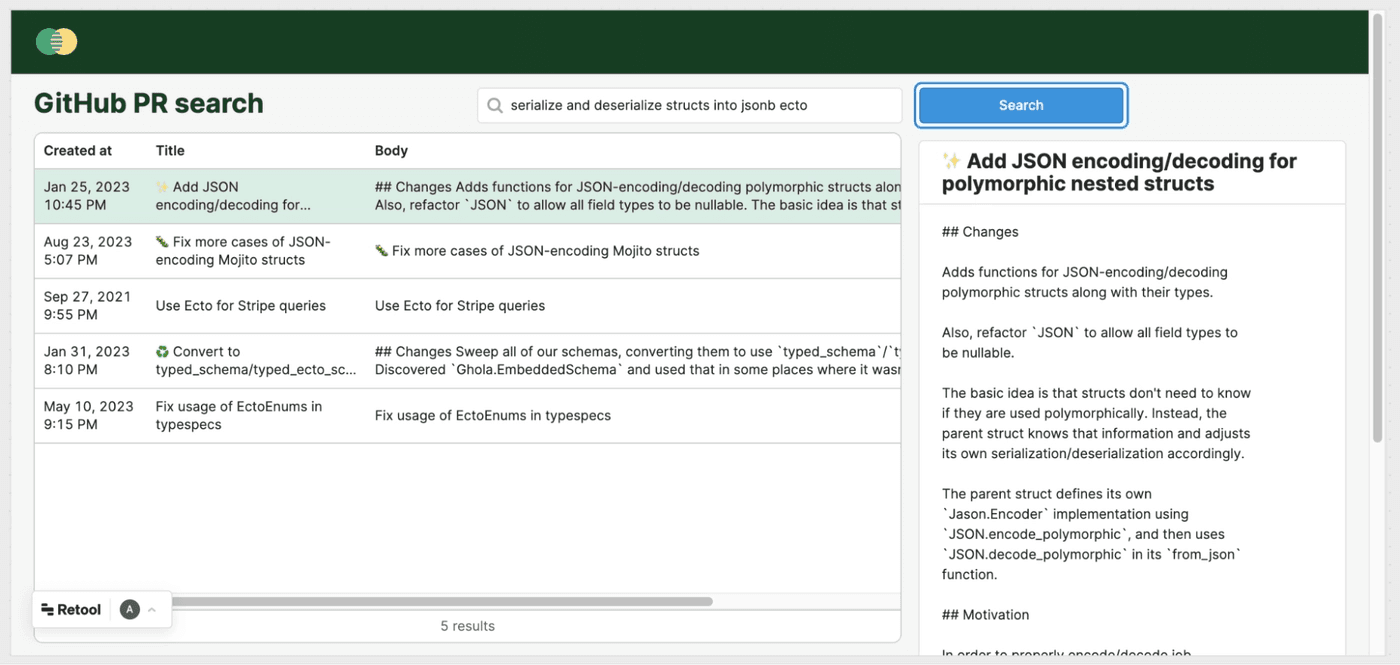The width and height of the screenshot is (1400, 665).
Task: Sort by the Created at column header
Action: point(78,151)
